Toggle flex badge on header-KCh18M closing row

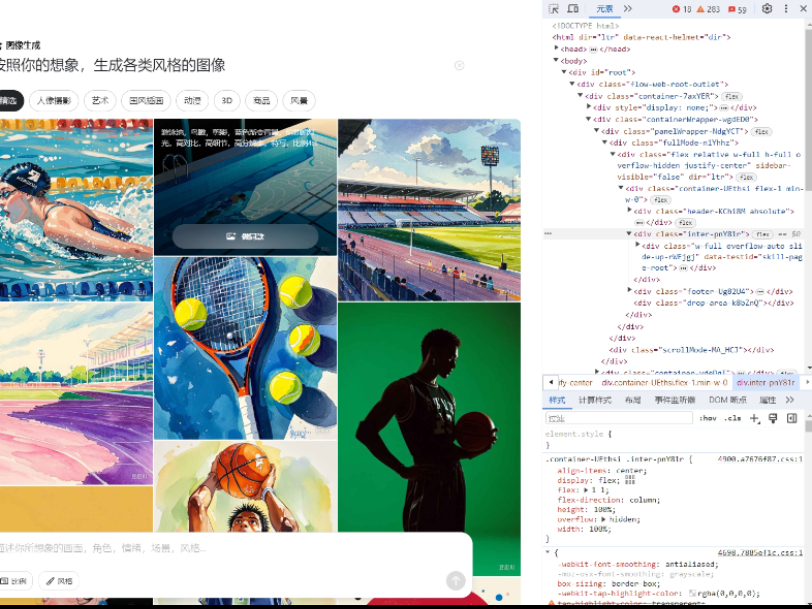[686, 223]
